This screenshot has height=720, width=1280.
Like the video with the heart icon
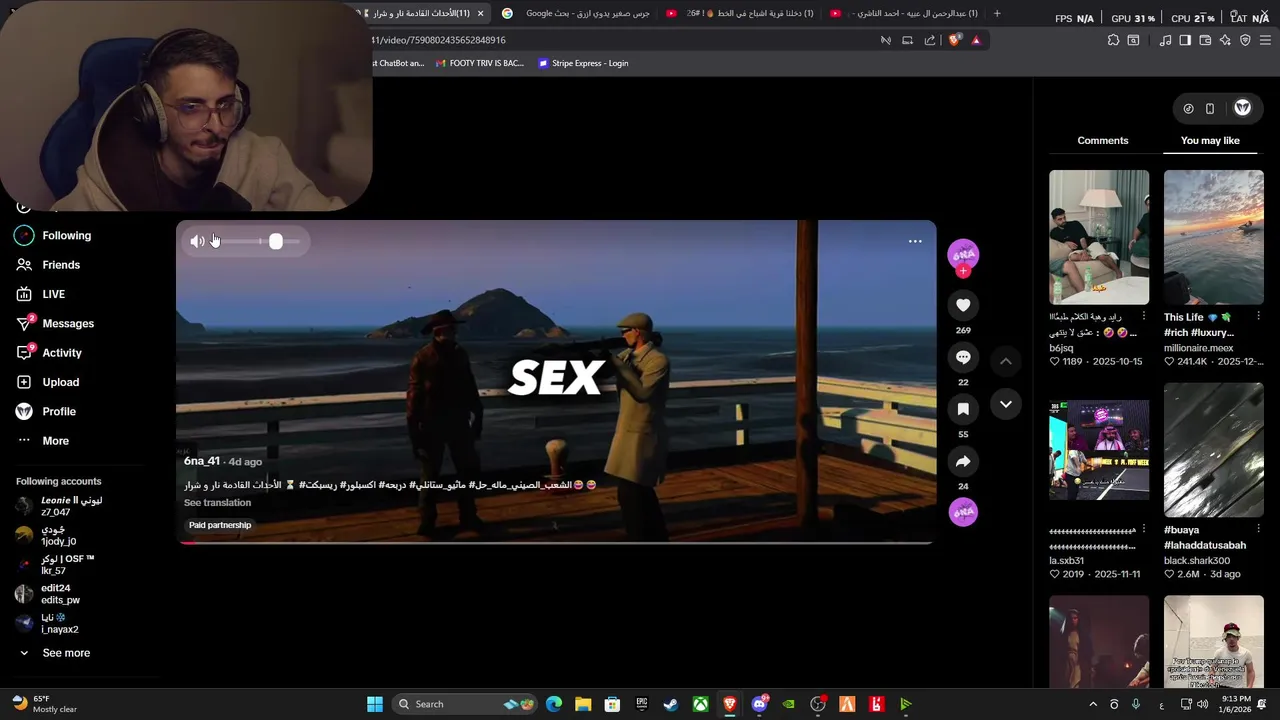click(963, 305)
